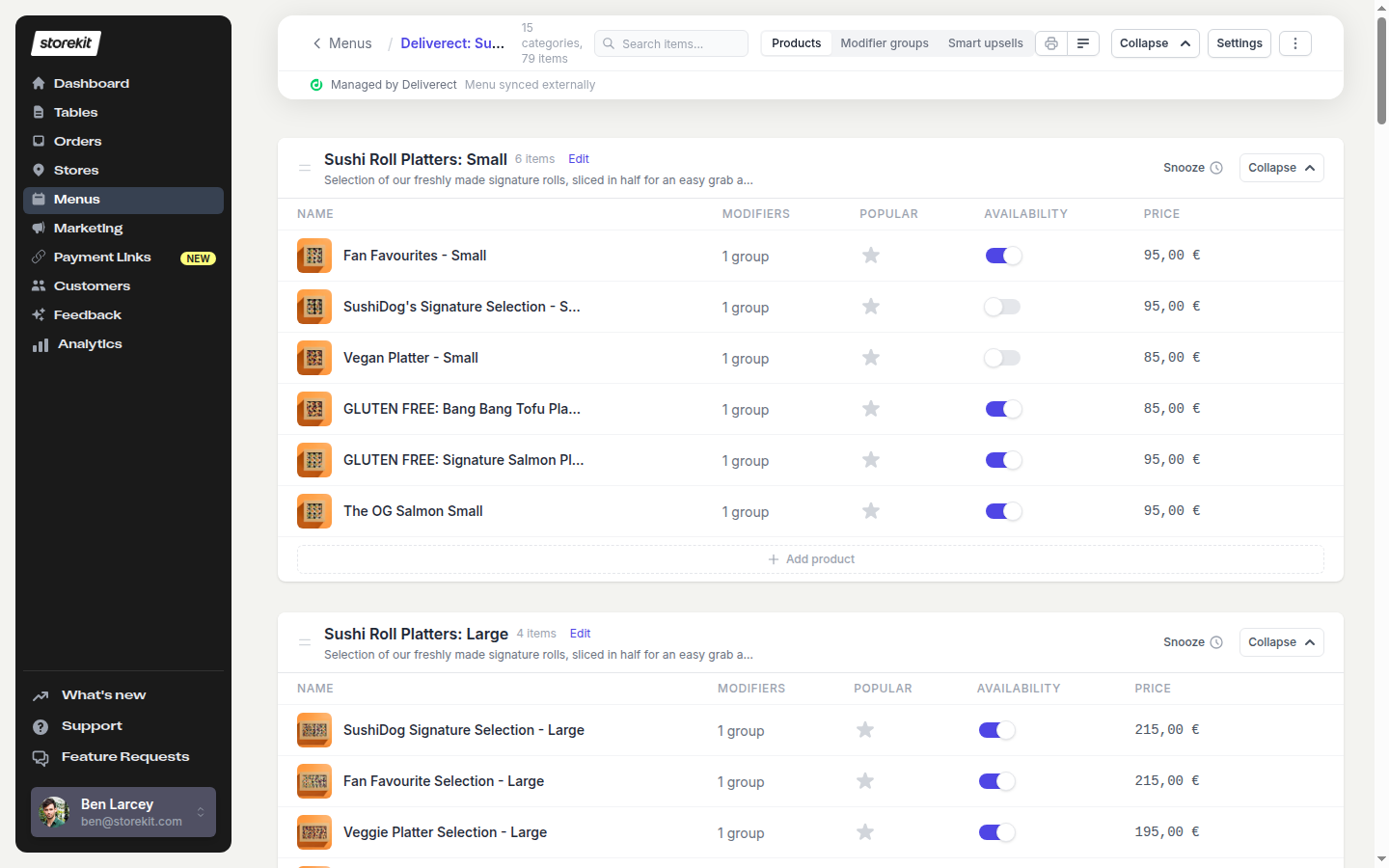Open Ben Larcey account switcher
Screen dimensions: 1389x868
(123, 812)
